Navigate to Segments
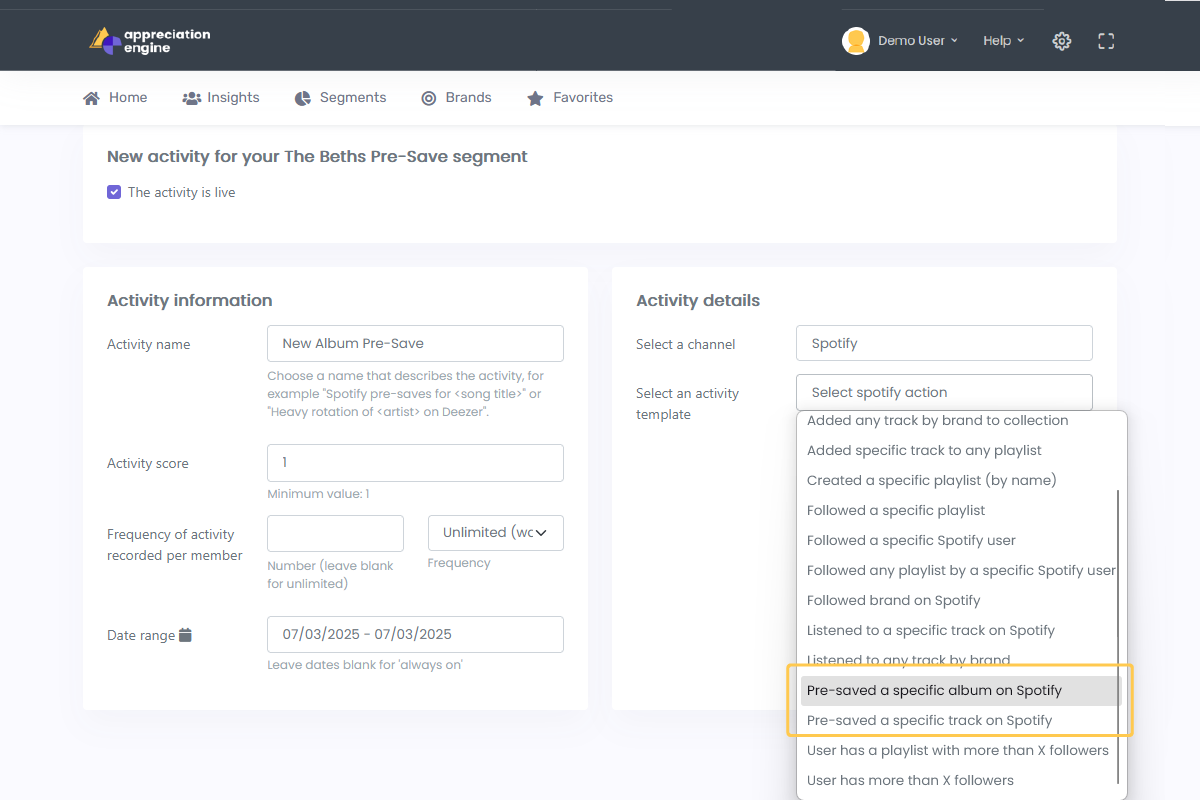 (x=341, y=98)
